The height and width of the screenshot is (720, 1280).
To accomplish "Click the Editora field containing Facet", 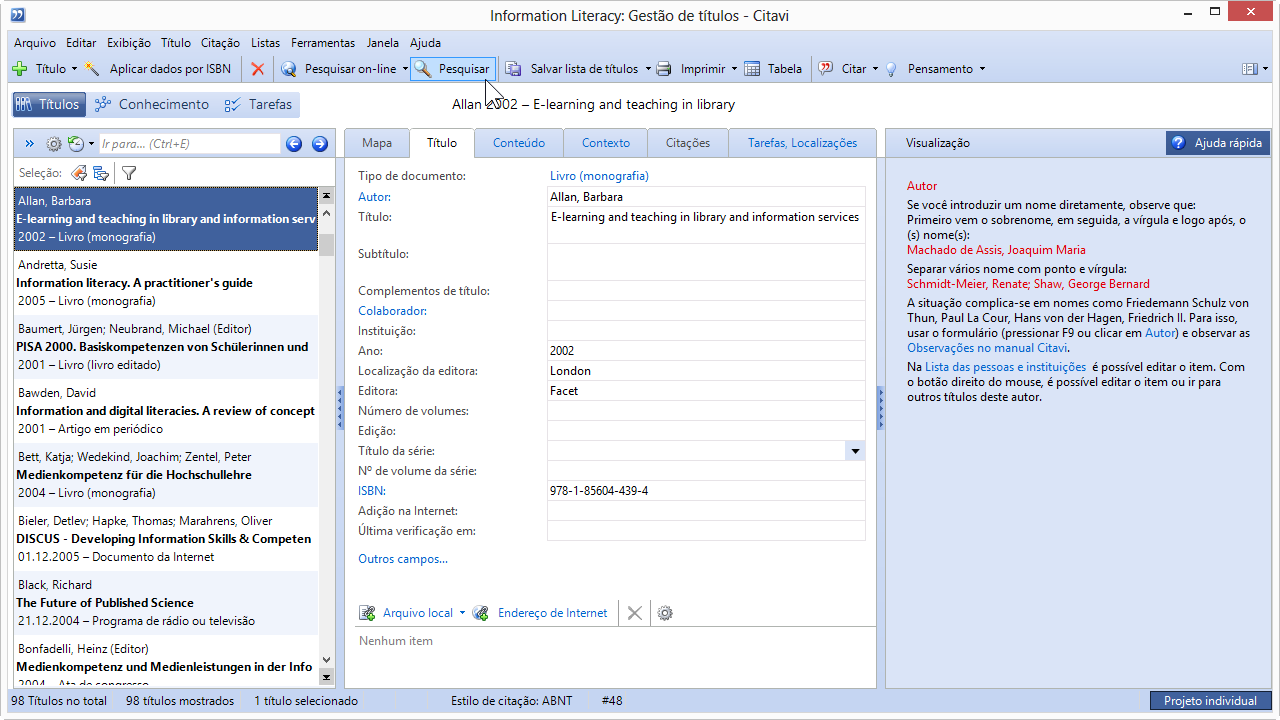I will pyautogui.click(x=706, y=391).
